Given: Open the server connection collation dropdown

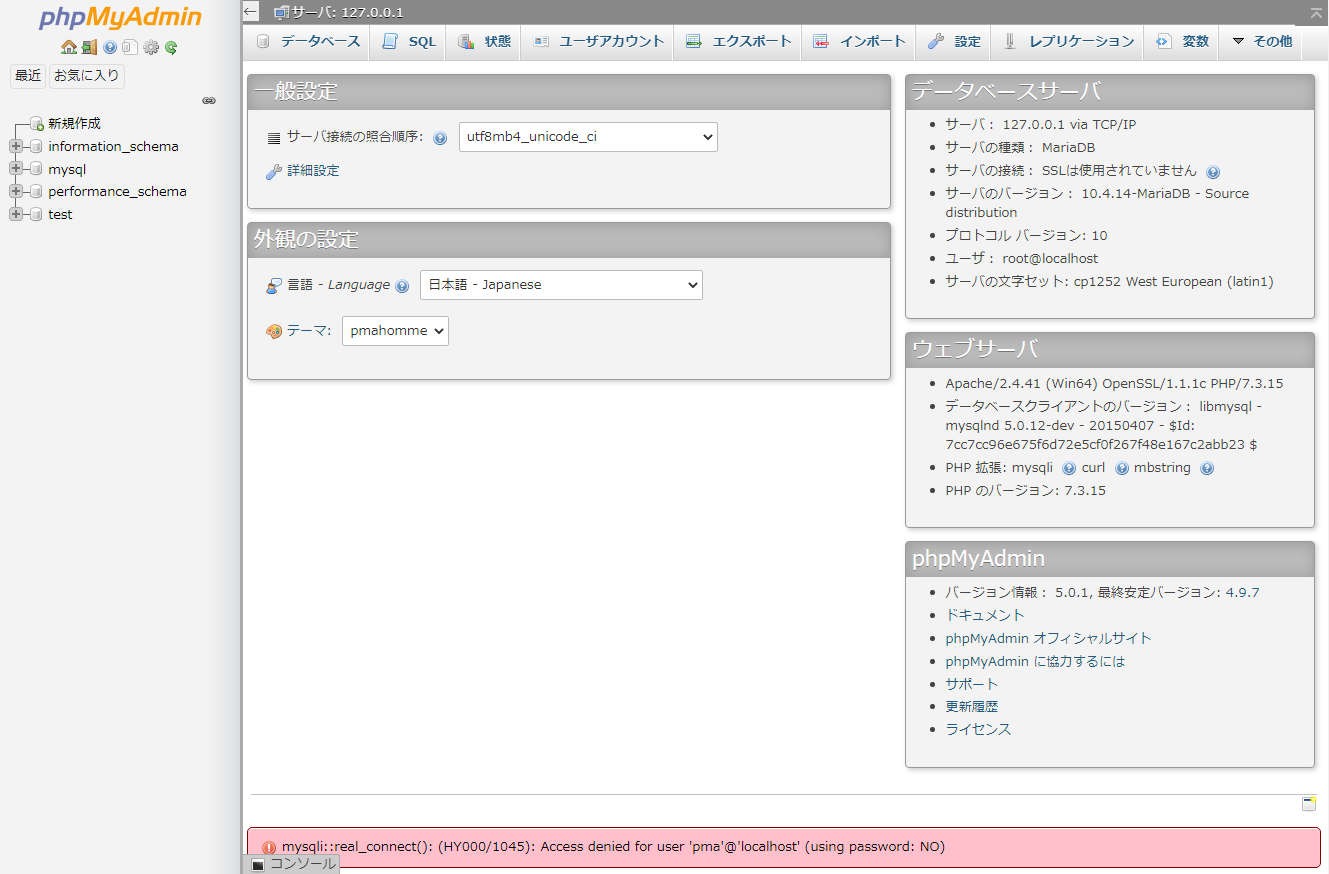Looking at the screenshot, I should pos(588,137).
